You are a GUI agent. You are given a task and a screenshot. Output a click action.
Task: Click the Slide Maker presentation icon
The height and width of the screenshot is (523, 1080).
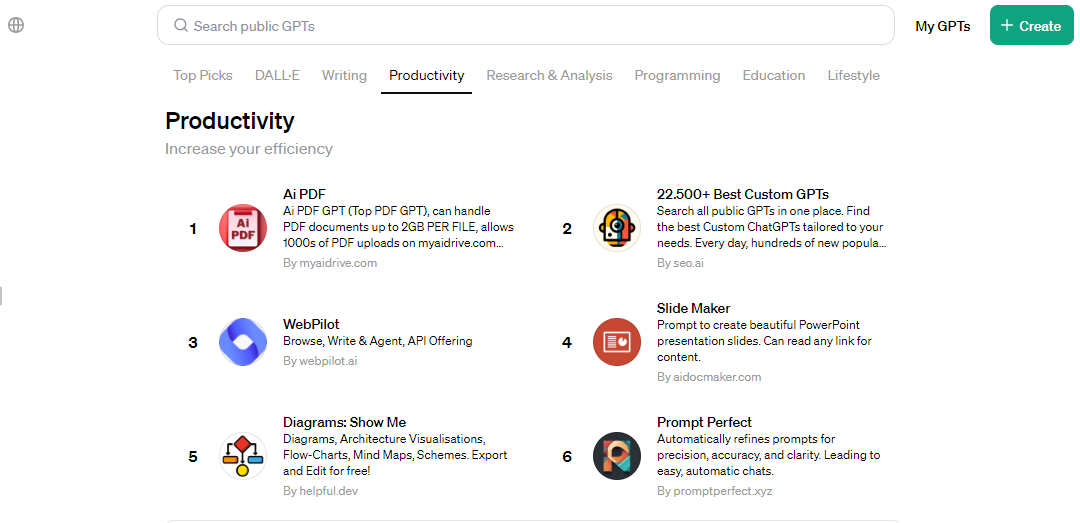617,342
